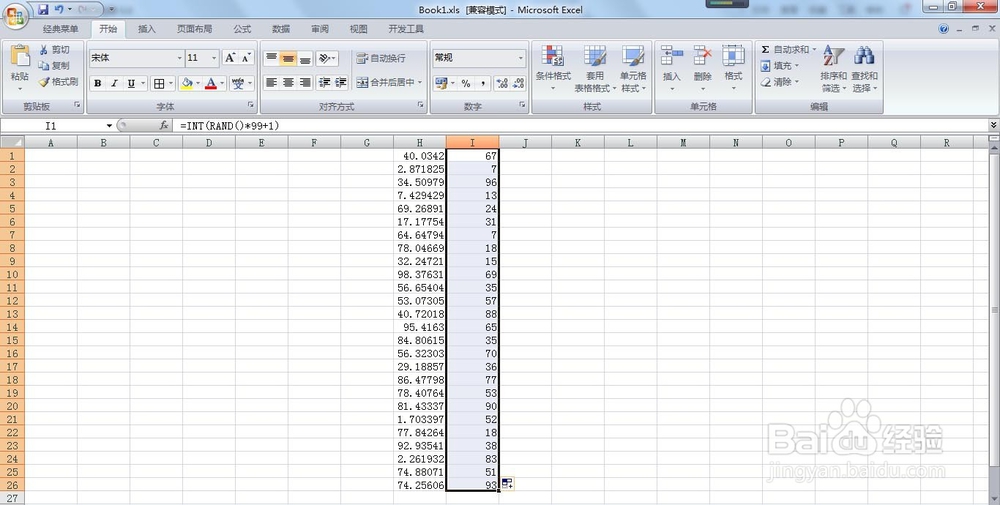Open Find and Select (查找和选择)
This screenshot has width=1000, height=505.
click(864, 69)
